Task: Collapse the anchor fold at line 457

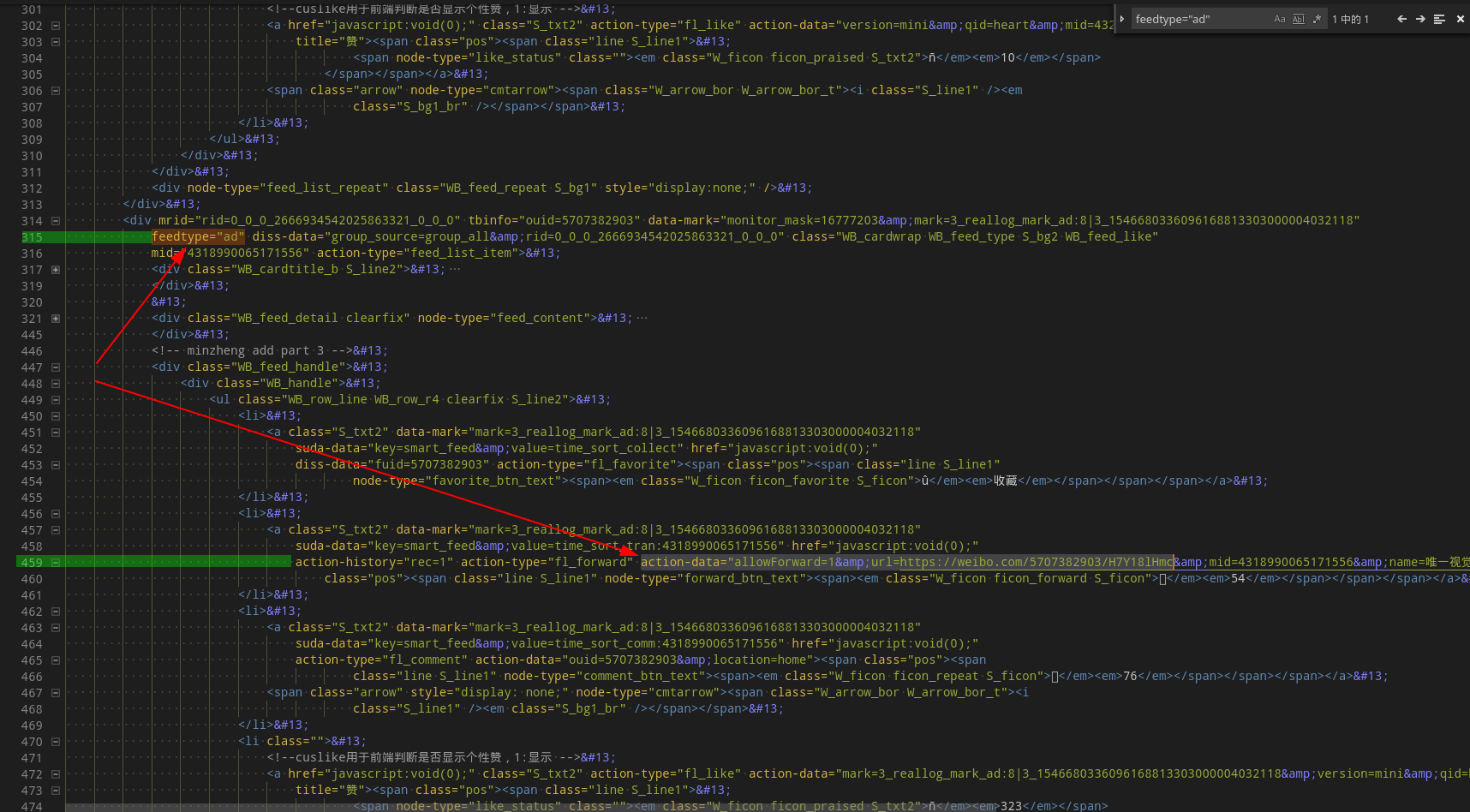Action: pos(56,530)
